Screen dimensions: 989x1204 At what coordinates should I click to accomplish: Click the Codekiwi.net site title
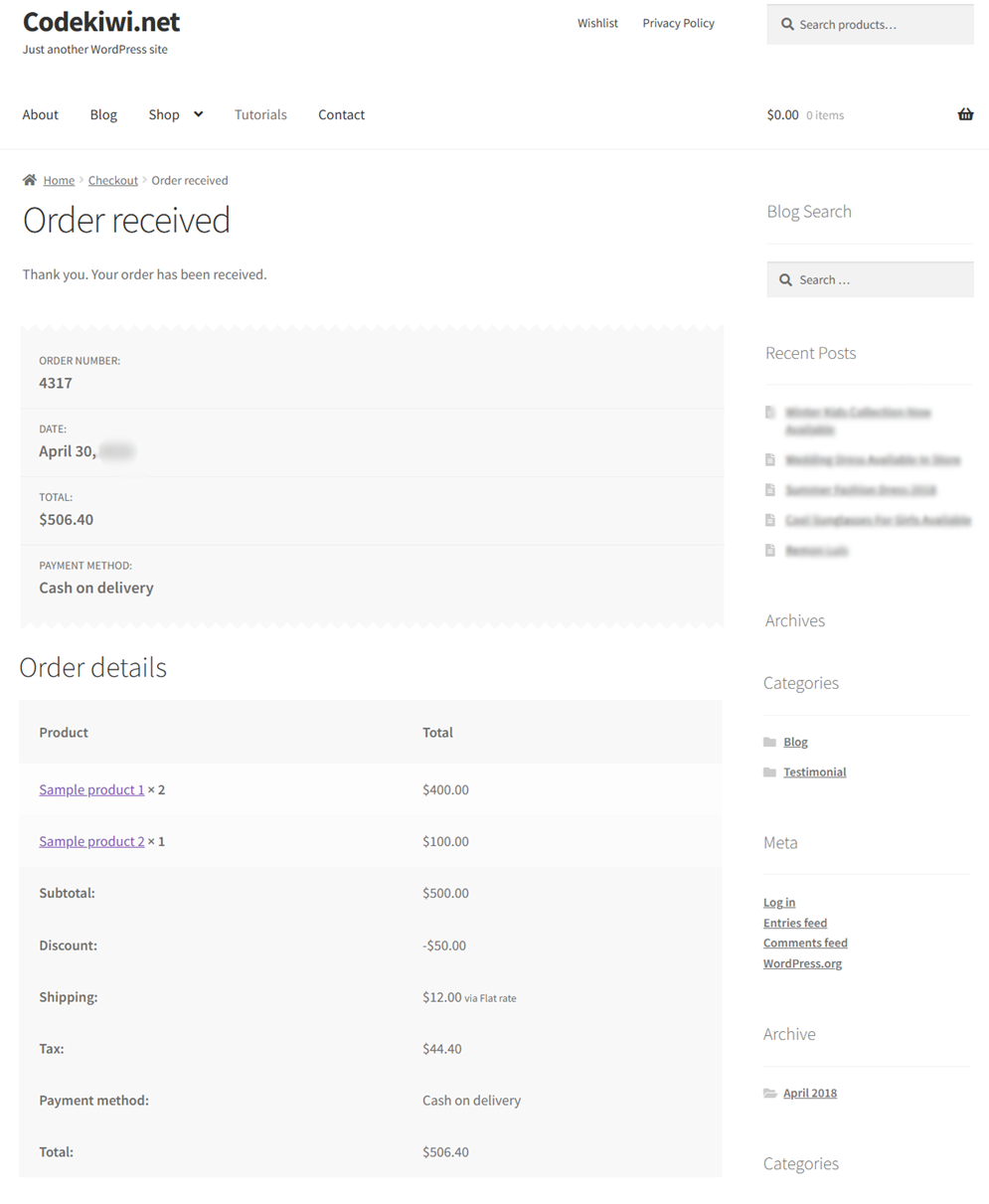click(101, 22)
